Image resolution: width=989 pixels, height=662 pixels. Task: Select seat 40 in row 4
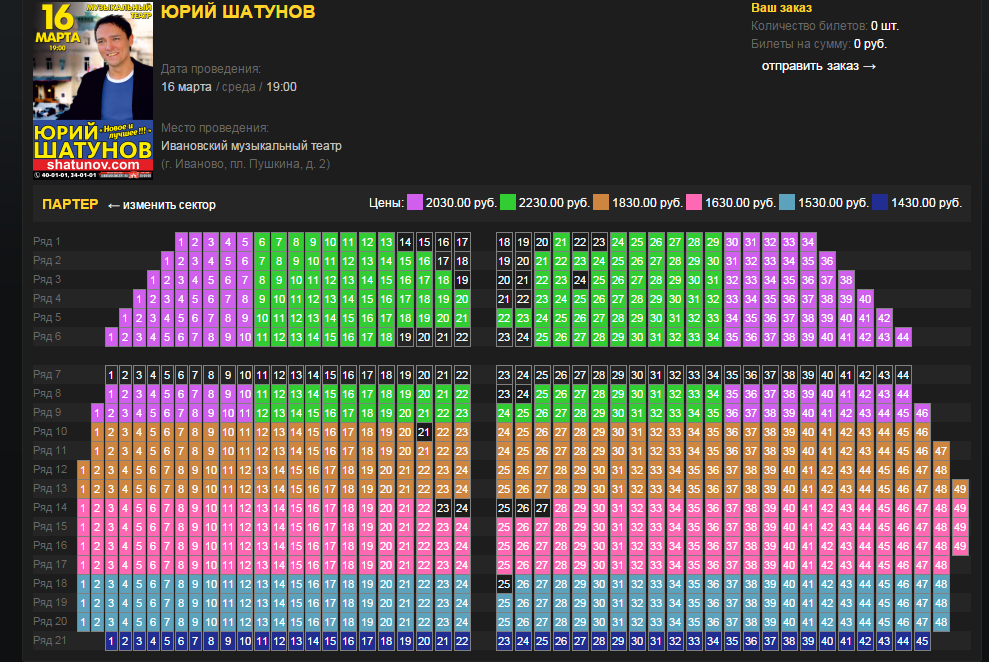865,299
